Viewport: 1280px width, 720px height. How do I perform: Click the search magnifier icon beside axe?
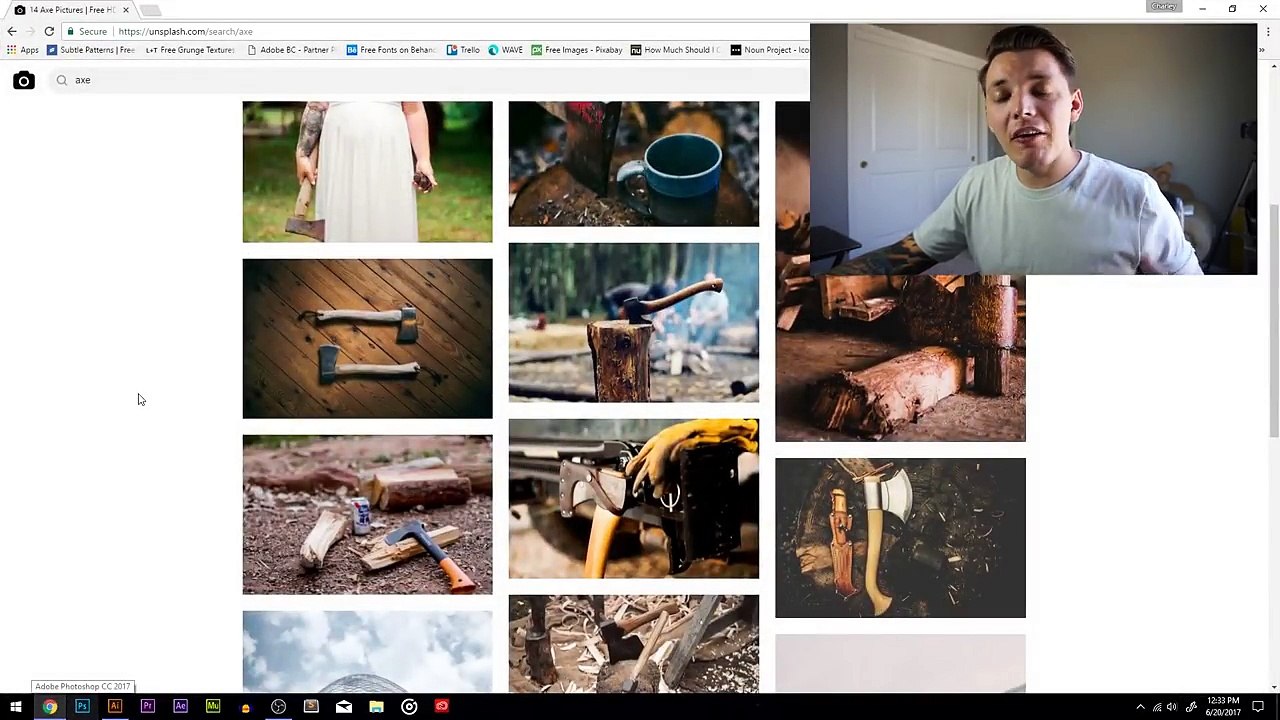click(x=62, y=80)
